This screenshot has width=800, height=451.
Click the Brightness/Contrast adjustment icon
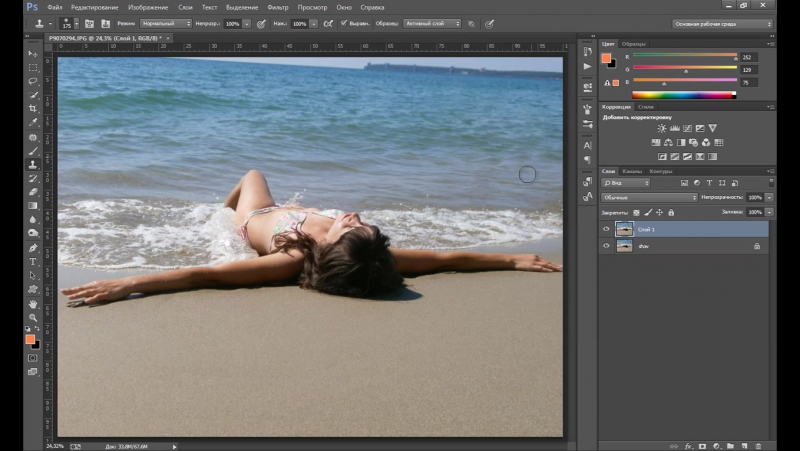point(662,129)
